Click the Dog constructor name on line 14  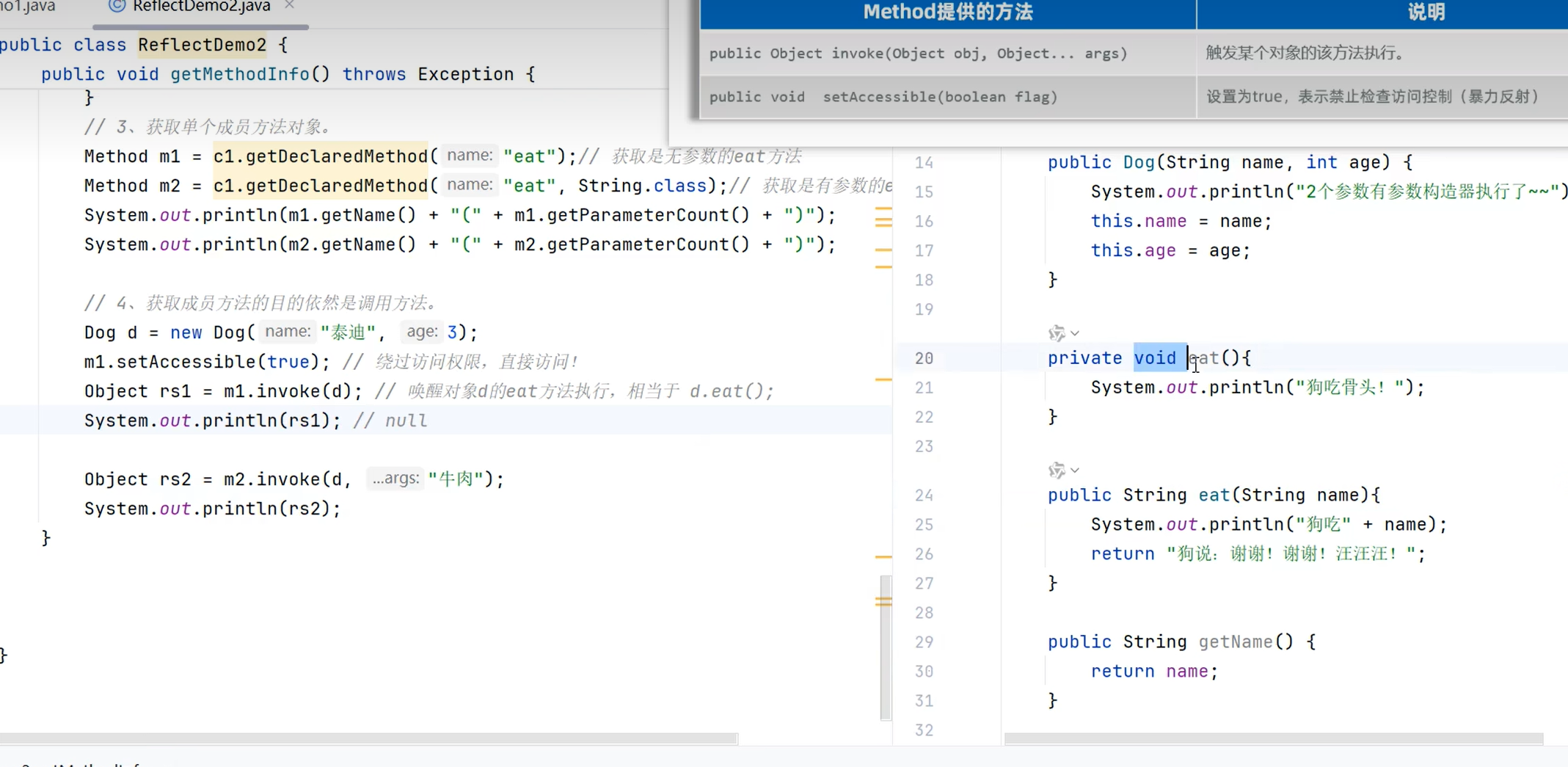click(x=1139, y=162)
